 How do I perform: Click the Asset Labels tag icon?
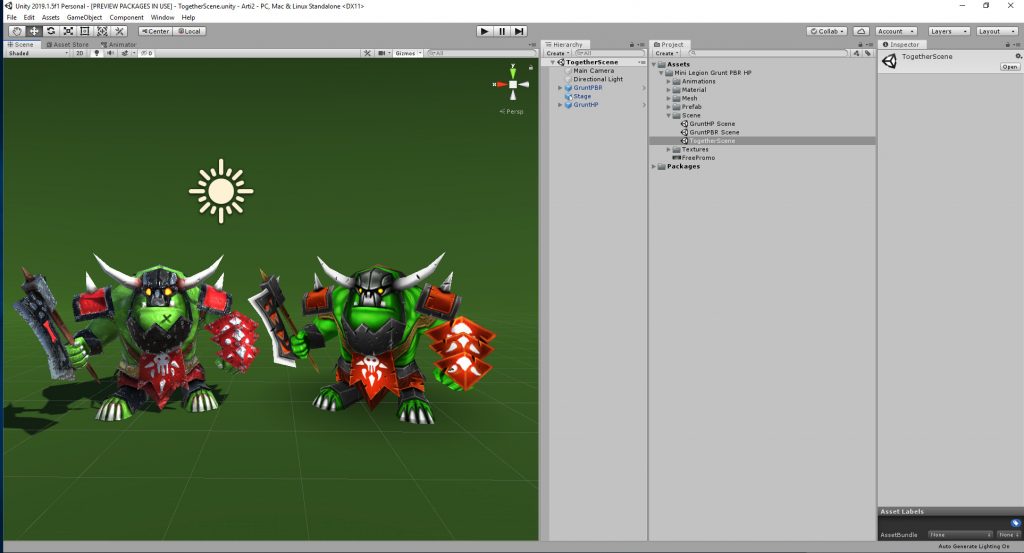(x=1015, y=523)
